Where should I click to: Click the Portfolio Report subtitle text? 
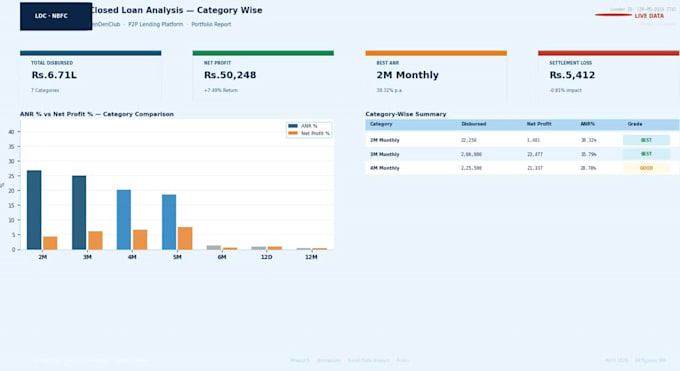tap(211, 24)
